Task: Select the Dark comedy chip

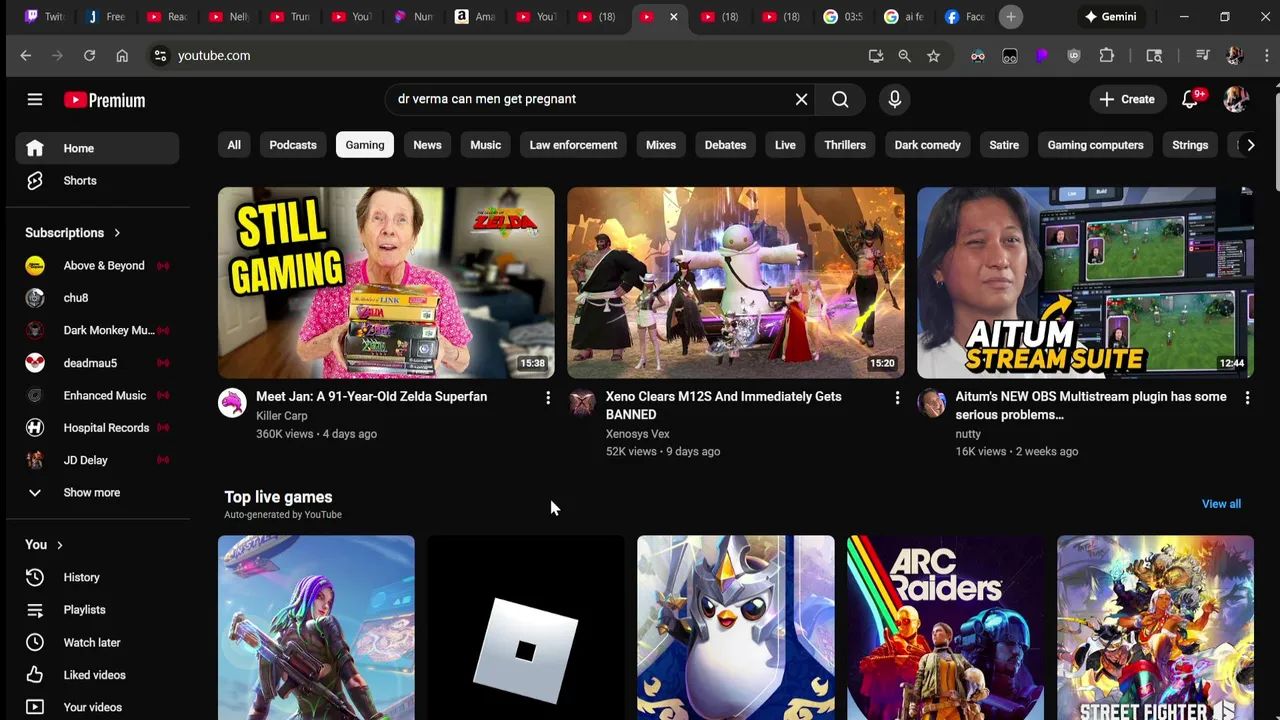Action: click(928, 145)
